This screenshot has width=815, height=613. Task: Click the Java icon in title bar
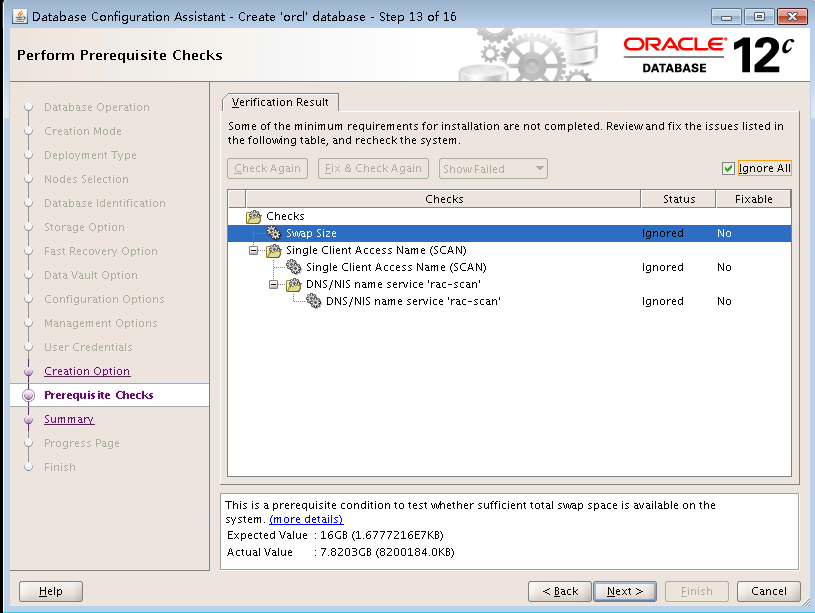[20, 17]
